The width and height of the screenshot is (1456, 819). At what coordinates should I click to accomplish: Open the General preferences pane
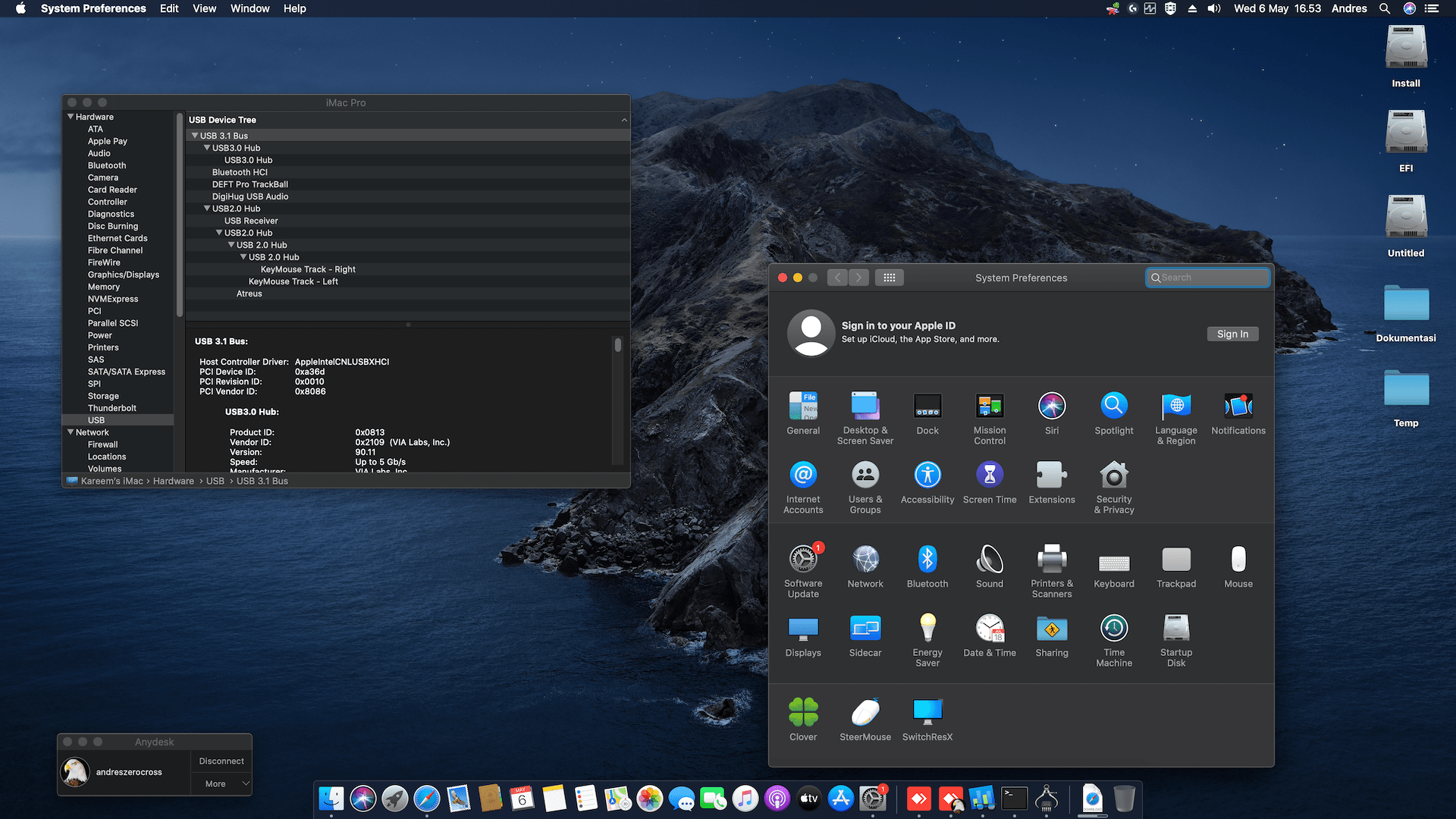(x=803, y=413)
